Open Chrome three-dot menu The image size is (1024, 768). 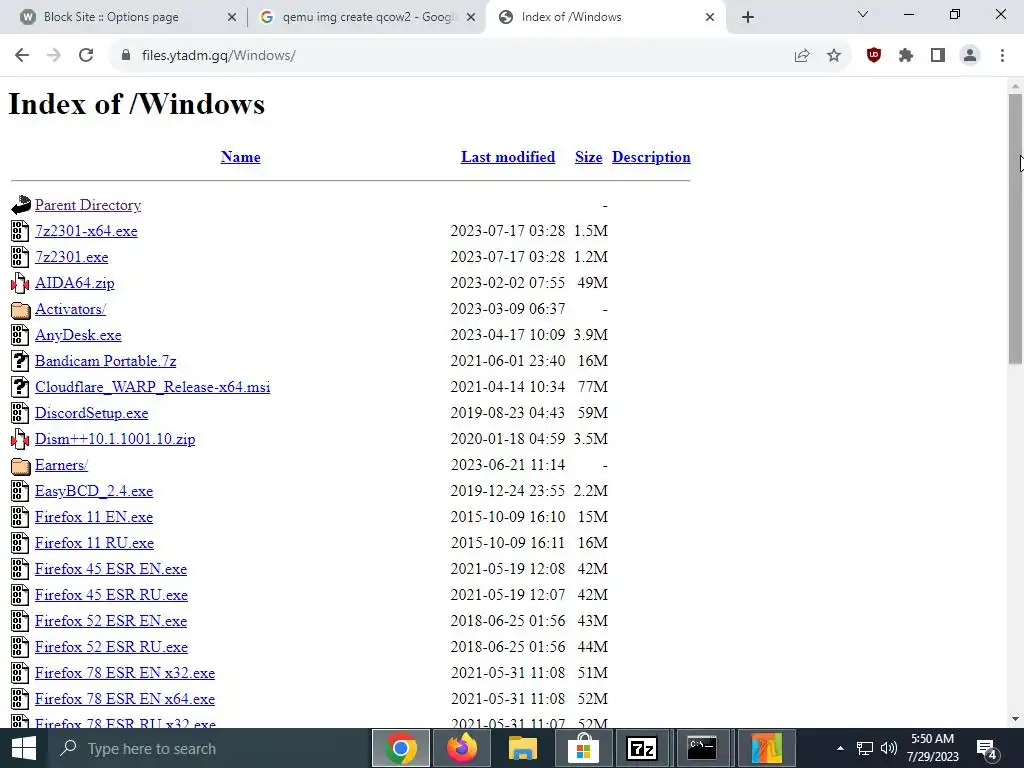coord(1002,56)
